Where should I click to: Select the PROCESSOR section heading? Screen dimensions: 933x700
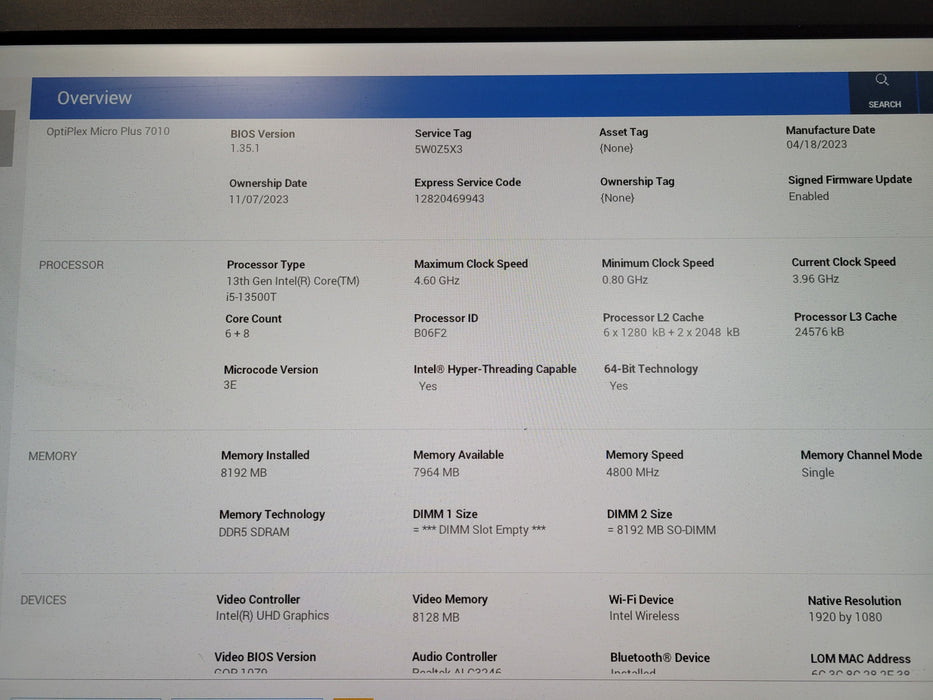tap(71, 265)
